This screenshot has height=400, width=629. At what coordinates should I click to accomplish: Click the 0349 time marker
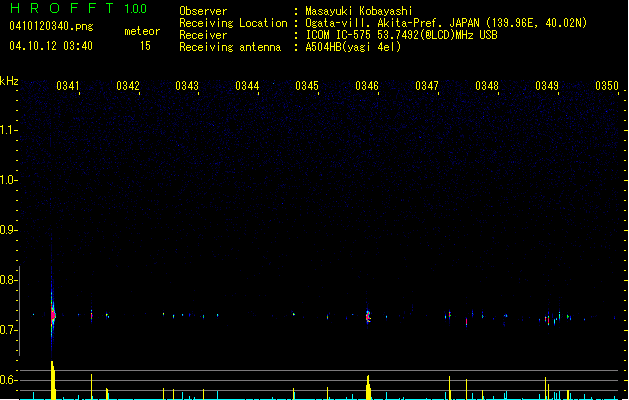(x=547, y=86)
